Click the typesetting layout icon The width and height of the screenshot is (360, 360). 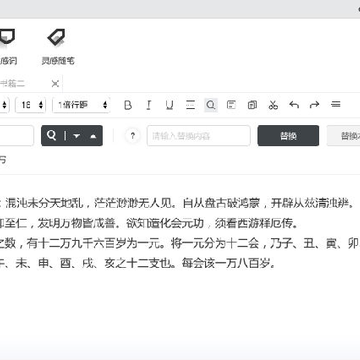pyautogui.click(x=231, y=105)
